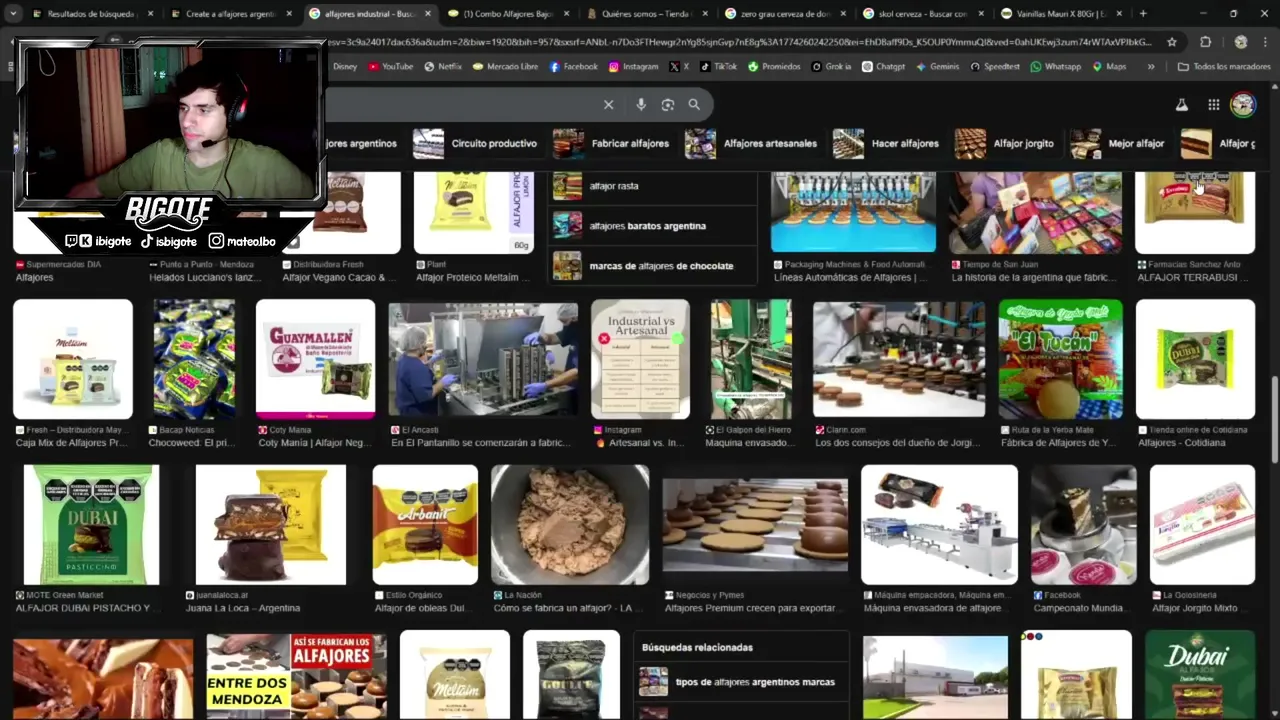
Task: Switch to skol cerveza tab
Action: point(922,14)
